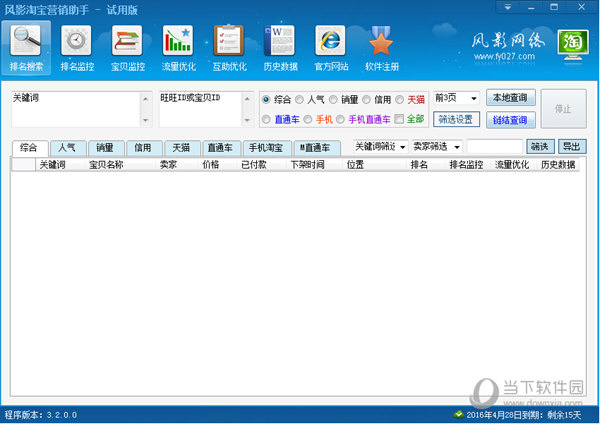Tick the 全部 checkbox
Screen dimensions: 600x424
[399, 119]
